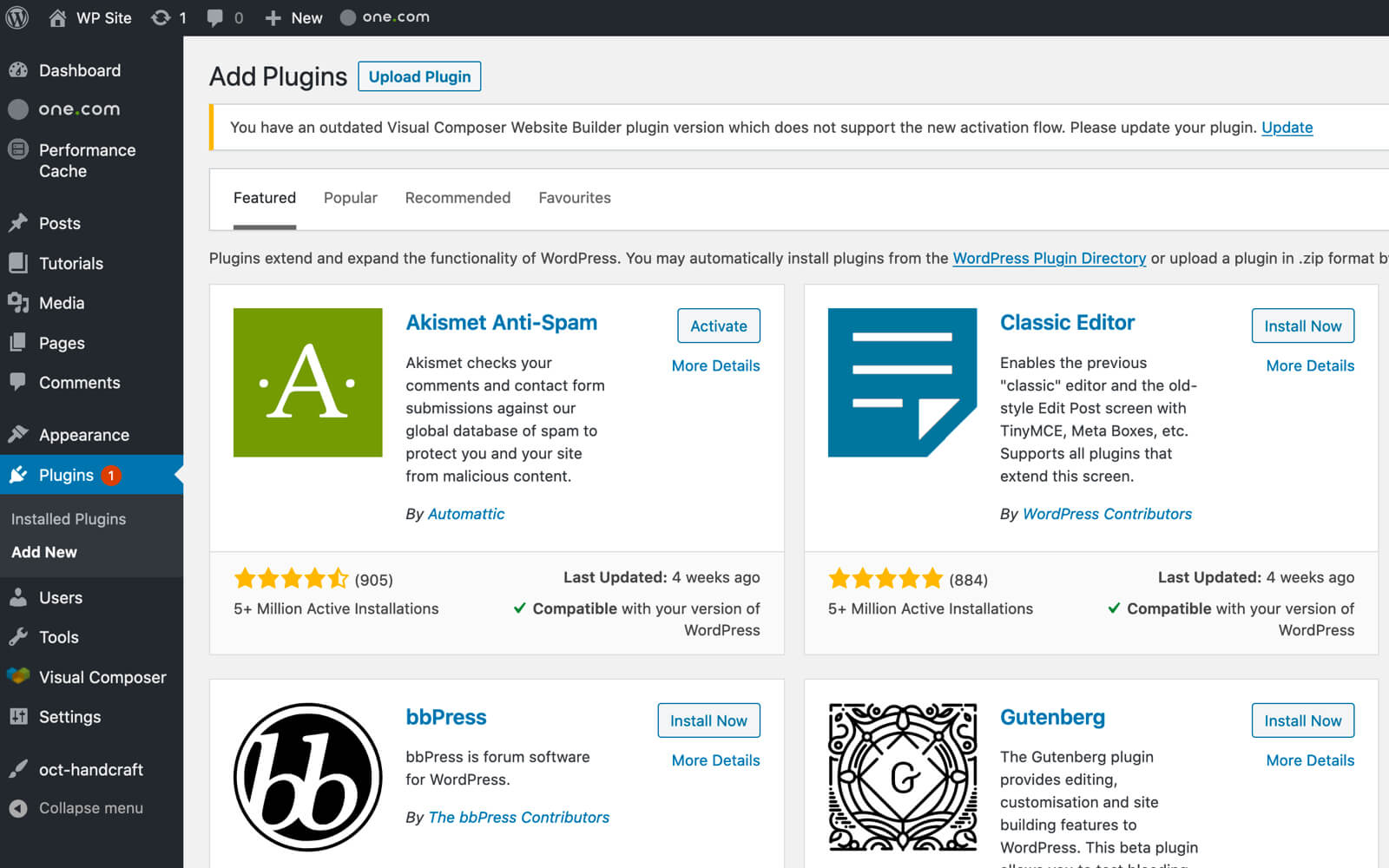The image size is (1389, 868).
Task: Select Add New submenu item
Action: [x=44, y=552]
